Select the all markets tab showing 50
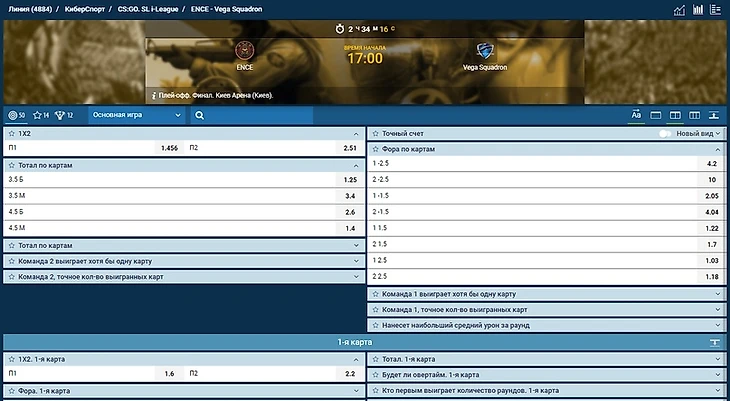Viewport: 730px width, 401px height. coord(17,115)
